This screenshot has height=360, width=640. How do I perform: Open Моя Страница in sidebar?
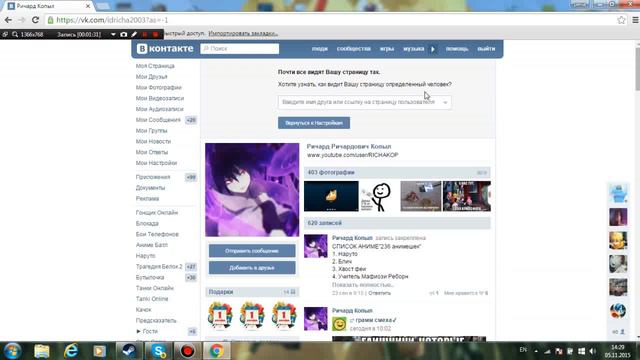pos(155,66)
